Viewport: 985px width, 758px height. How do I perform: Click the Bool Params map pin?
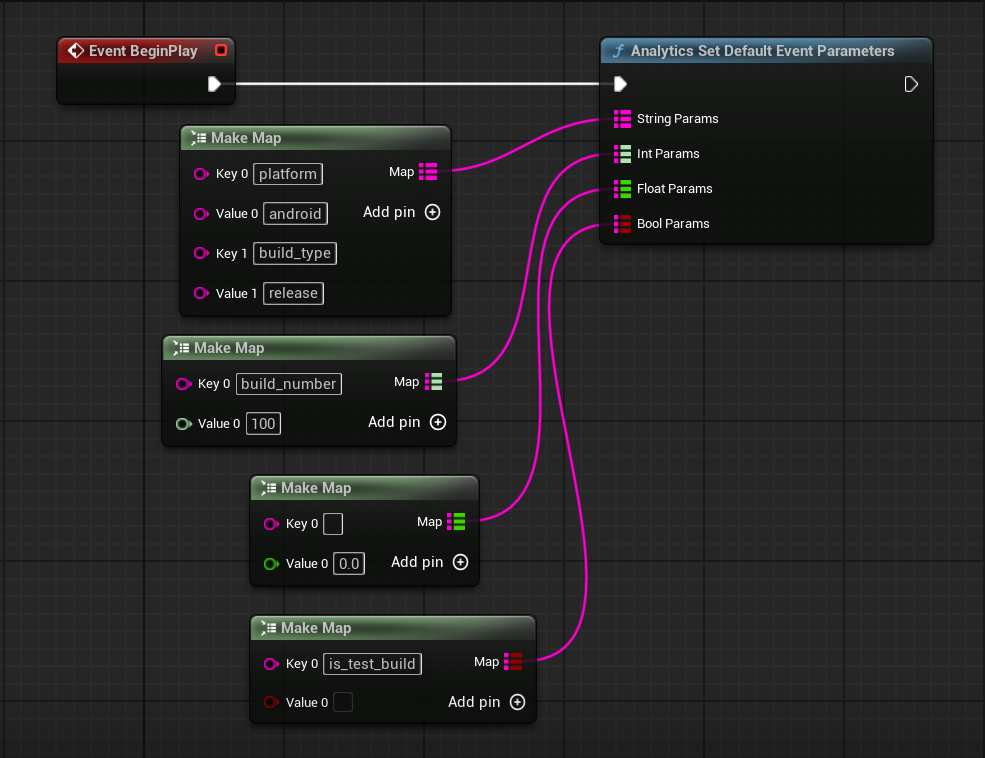pos(622,224)
